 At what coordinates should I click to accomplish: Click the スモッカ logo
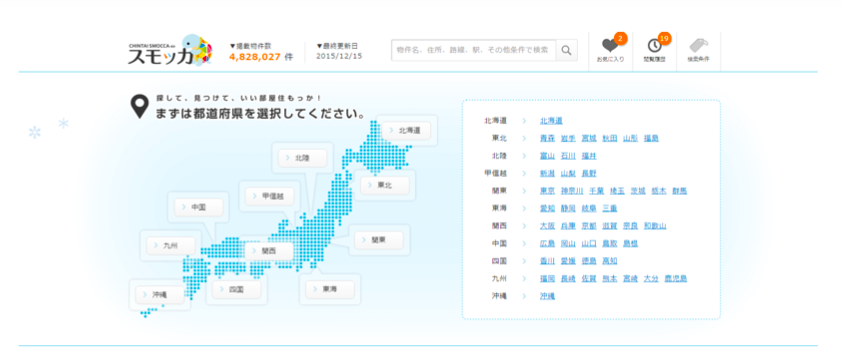click(169, 51)
